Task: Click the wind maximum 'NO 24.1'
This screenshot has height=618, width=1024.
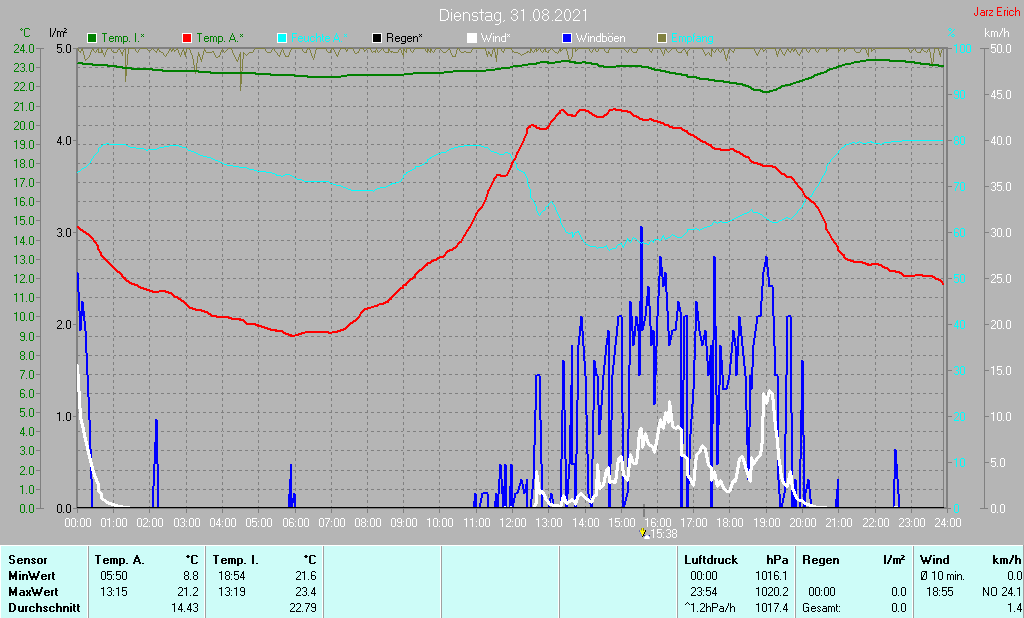Action: (1002, 592)
